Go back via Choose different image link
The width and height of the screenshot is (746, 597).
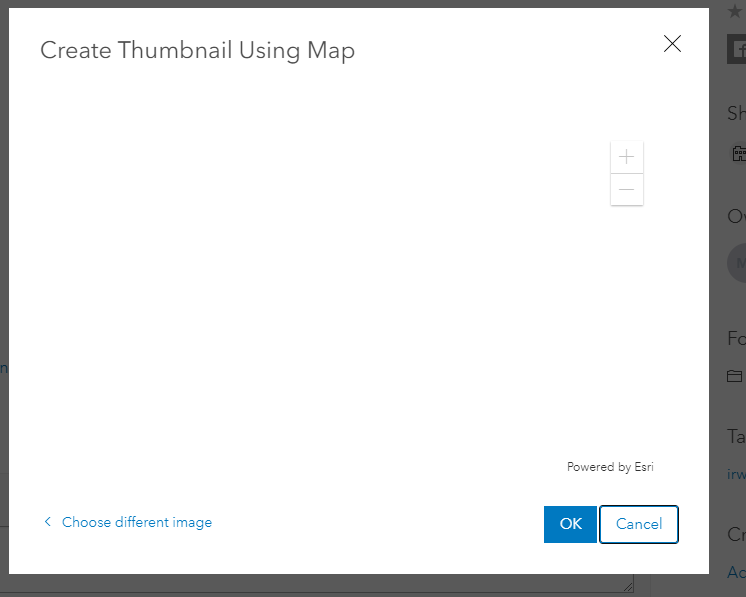click(x=136, y=522)
